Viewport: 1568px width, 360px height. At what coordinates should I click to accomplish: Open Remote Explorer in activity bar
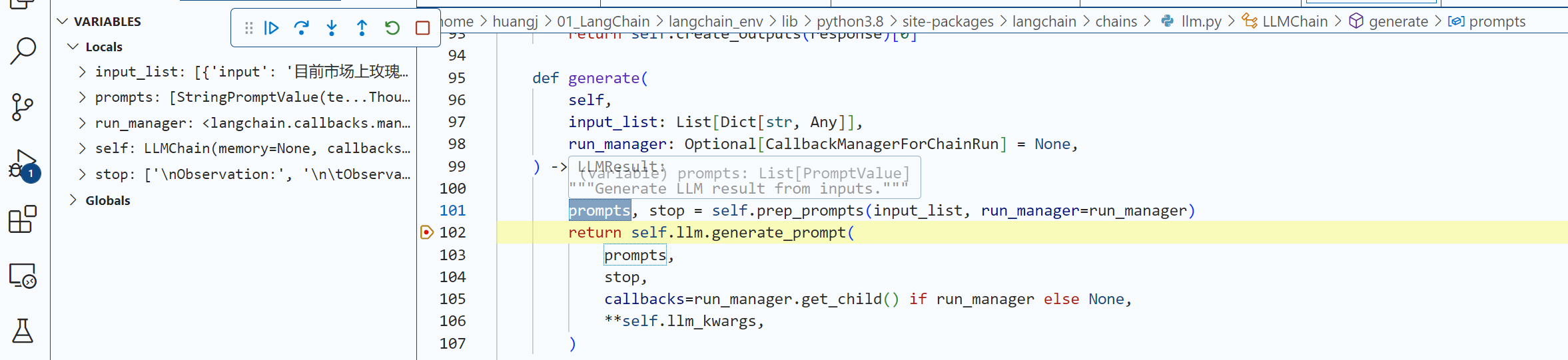(x=23, y=275)
